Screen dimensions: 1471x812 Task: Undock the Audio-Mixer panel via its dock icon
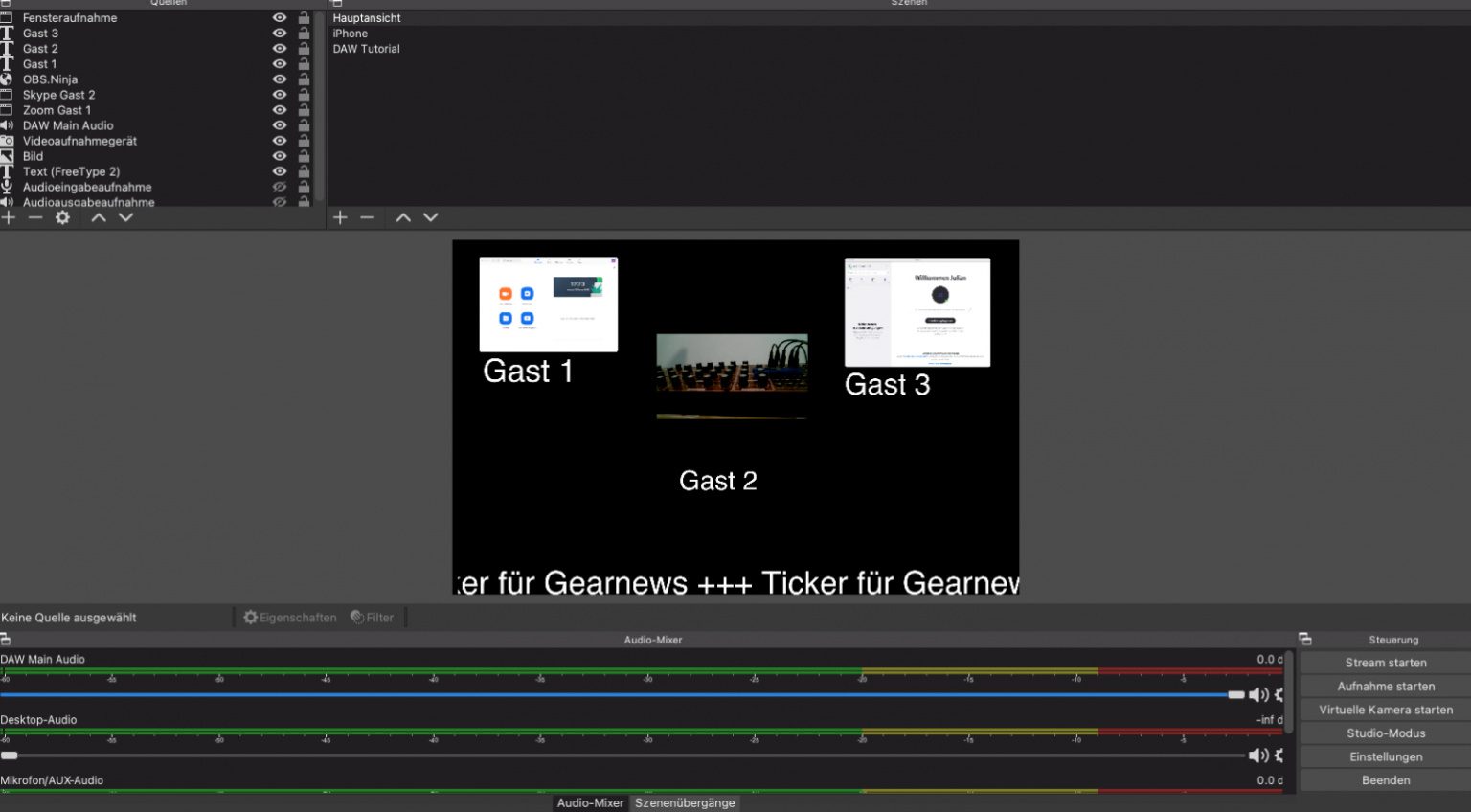coord(6,640)
